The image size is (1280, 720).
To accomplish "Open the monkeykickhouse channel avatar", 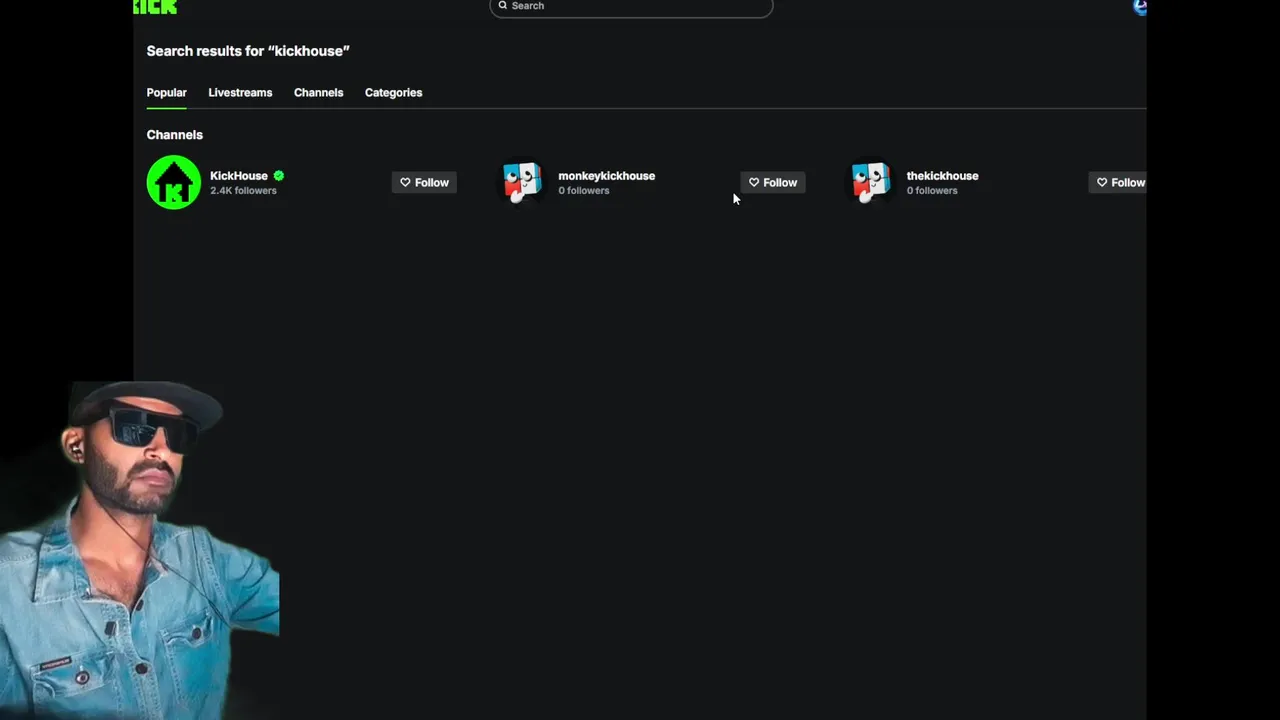I will [x=522, y=182].
